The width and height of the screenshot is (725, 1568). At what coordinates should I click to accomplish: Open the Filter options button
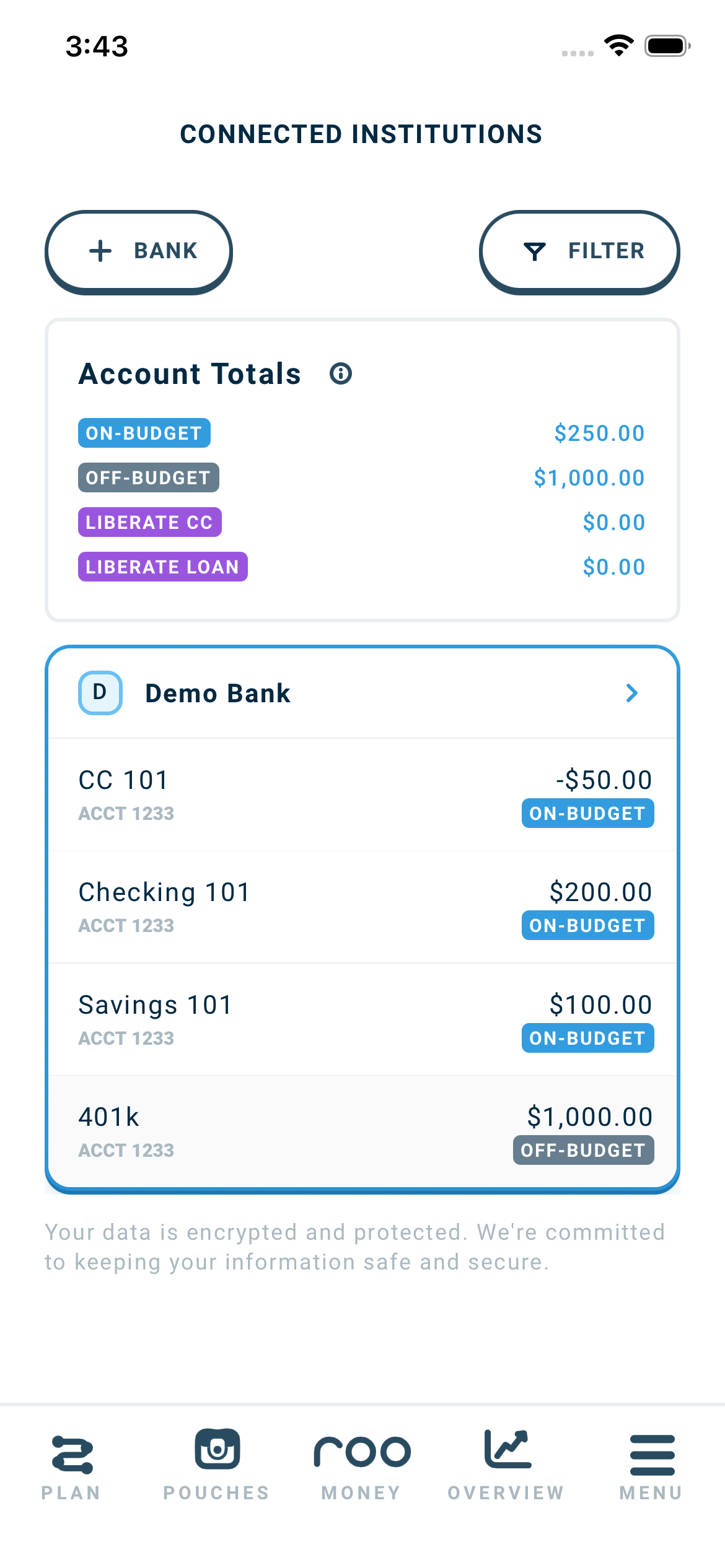579,252
